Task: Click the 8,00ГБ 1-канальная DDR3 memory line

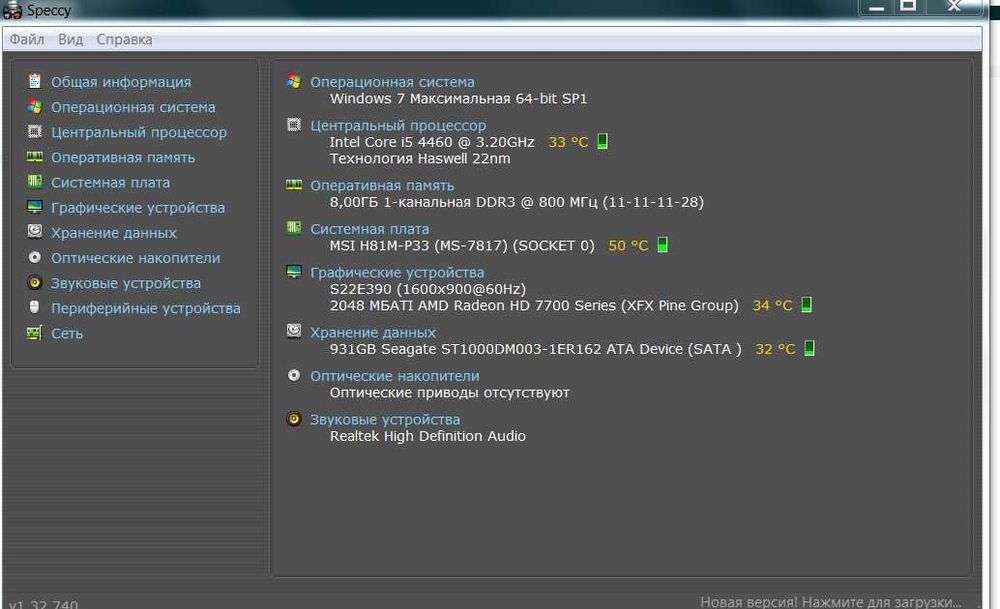Action: coord(517,202)
